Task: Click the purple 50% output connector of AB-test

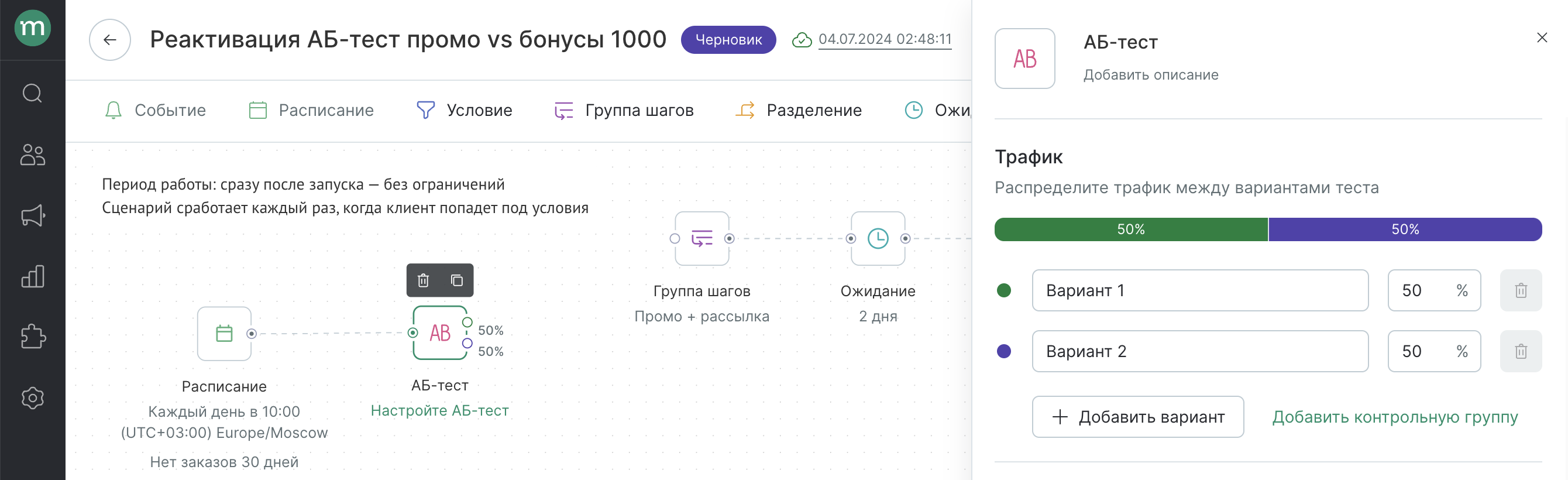Action: [467, 344]
